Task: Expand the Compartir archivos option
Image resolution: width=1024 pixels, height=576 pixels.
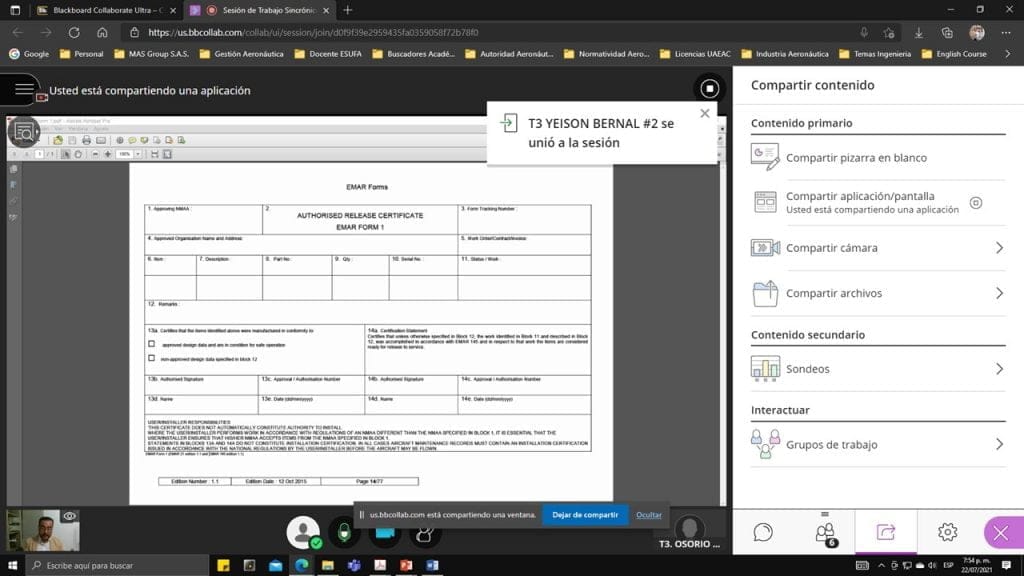Action: [998, 293]
